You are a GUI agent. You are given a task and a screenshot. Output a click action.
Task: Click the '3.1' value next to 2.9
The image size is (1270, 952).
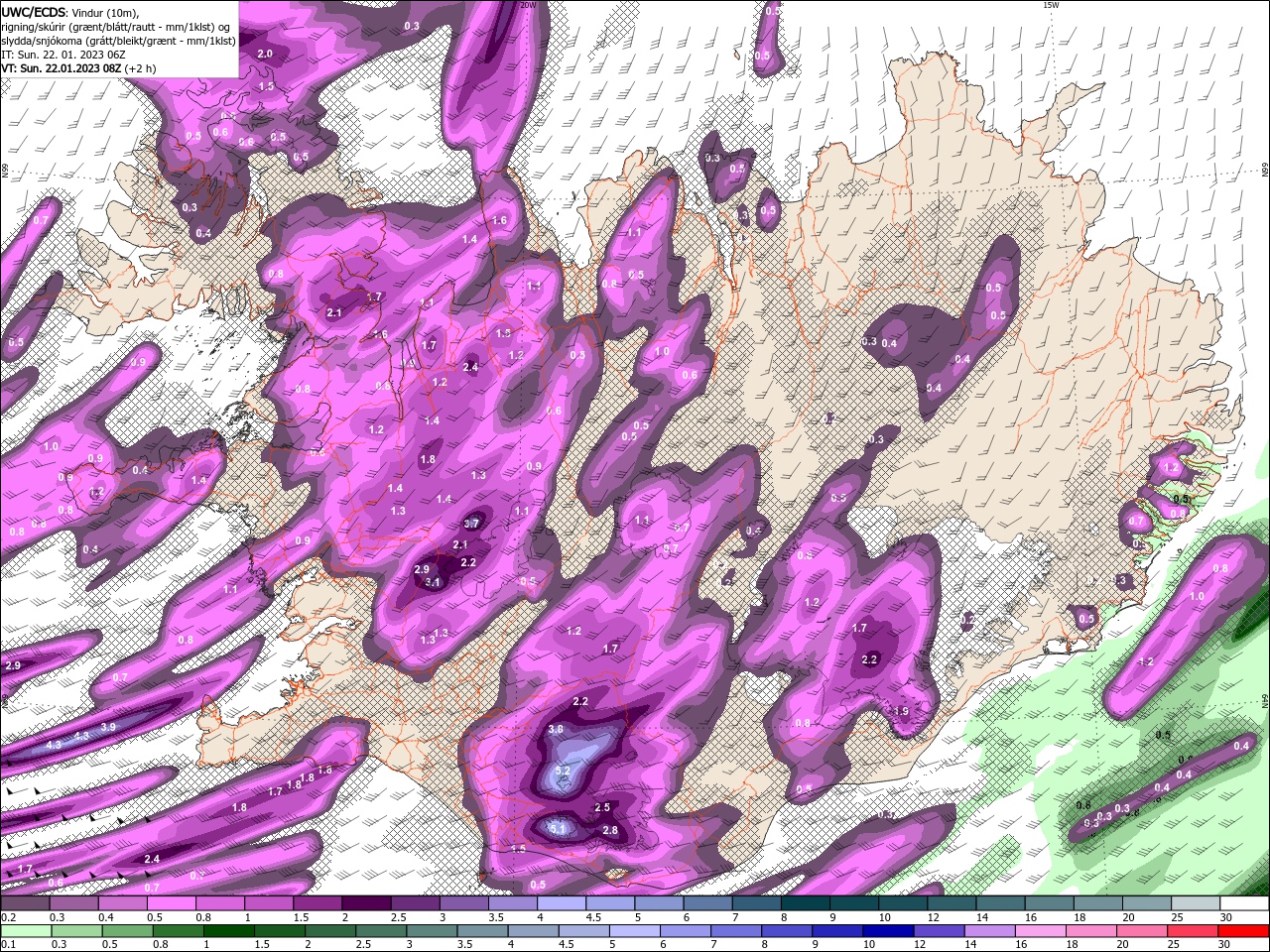(433, 582)
